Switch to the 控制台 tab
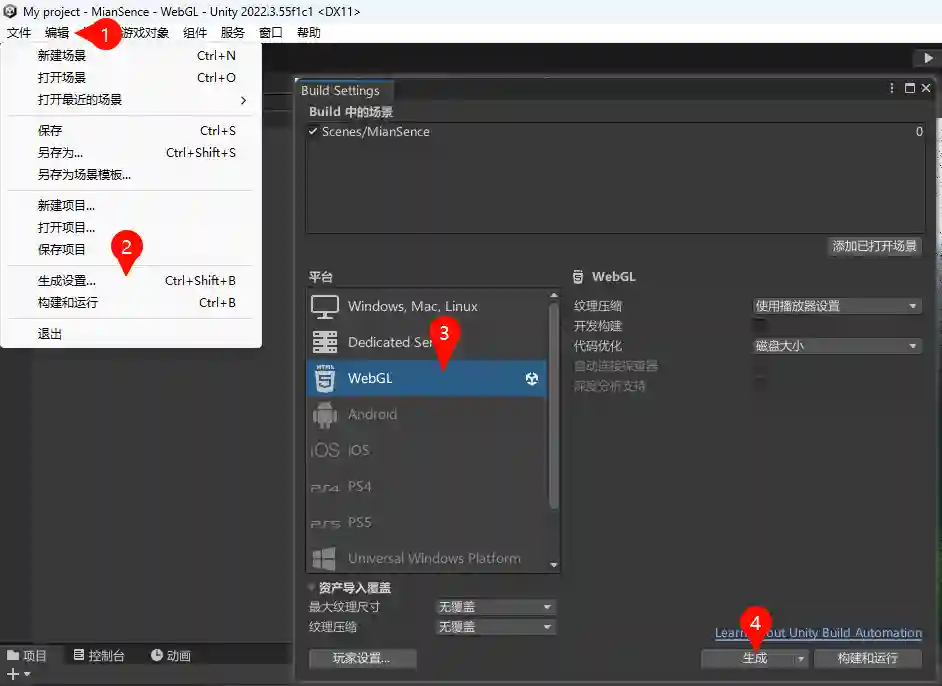Viewport: 942px width, 686px height. click(x=98, y=656)
